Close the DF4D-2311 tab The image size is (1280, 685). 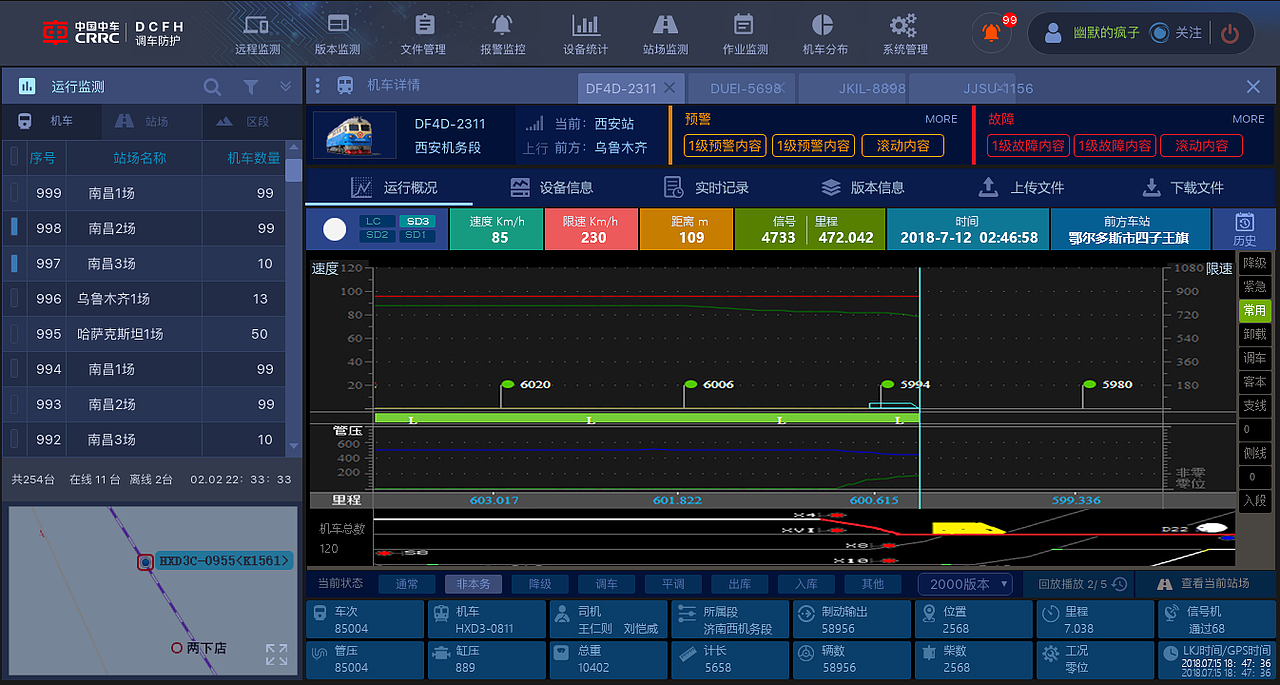coord(670,87)
